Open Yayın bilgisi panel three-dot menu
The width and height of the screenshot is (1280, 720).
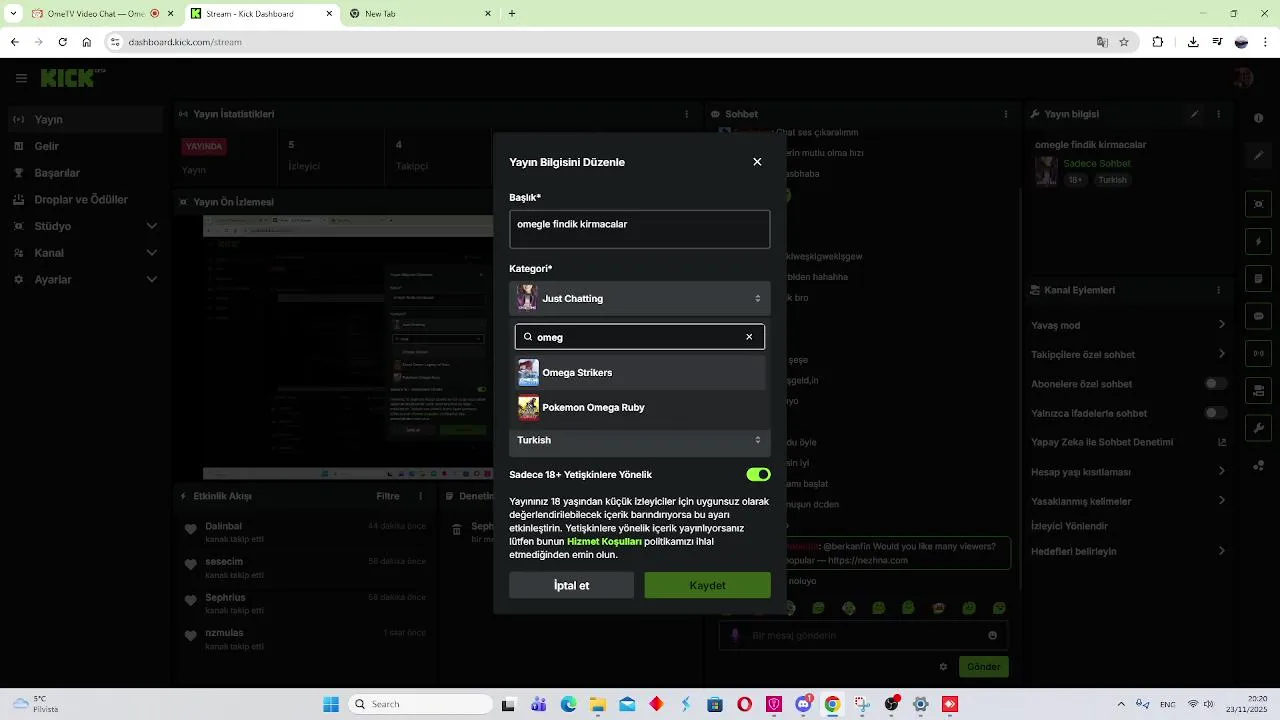pos(1218,114)
